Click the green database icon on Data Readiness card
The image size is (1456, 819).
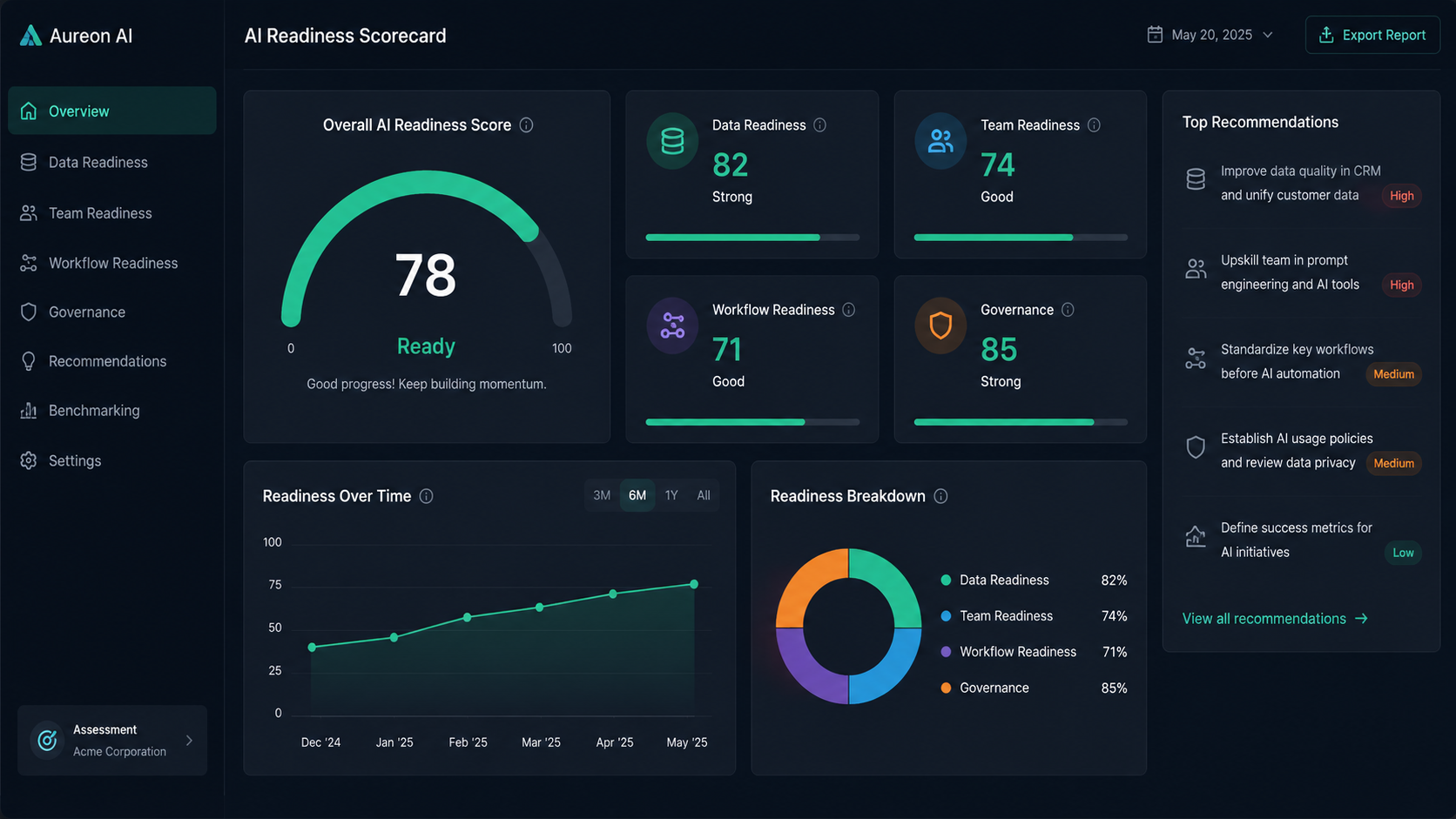[672, 141]
